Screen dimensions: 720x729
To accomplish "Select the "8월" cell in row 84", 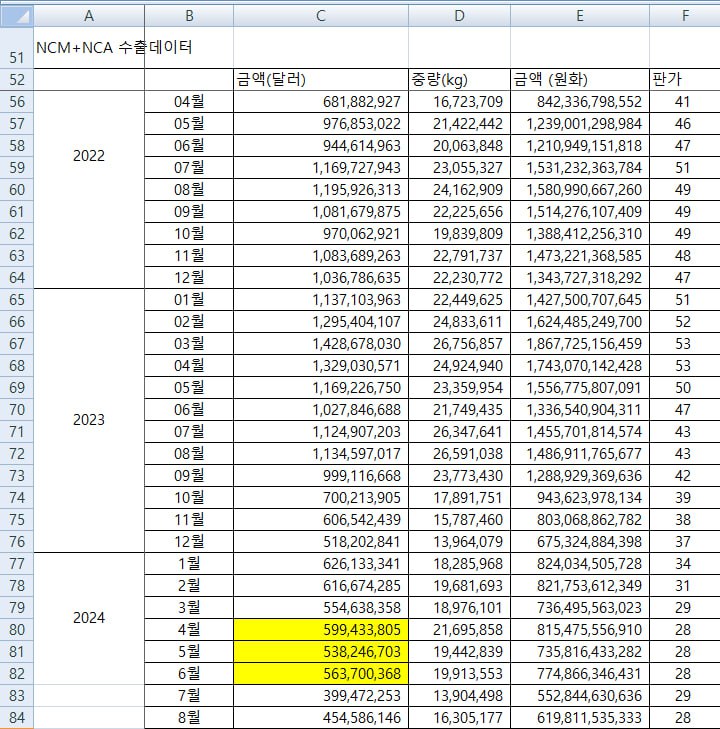I will [189, 717].
